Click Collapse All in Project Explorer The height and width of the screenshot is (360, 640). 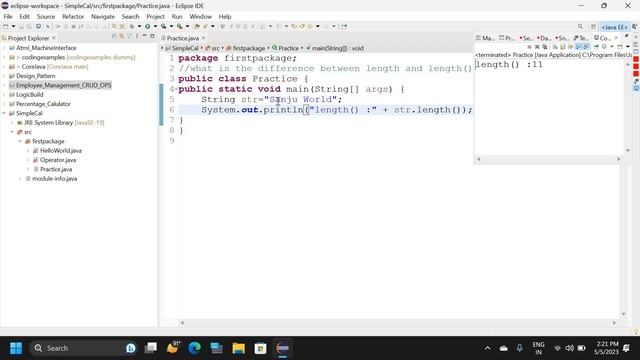114,36
